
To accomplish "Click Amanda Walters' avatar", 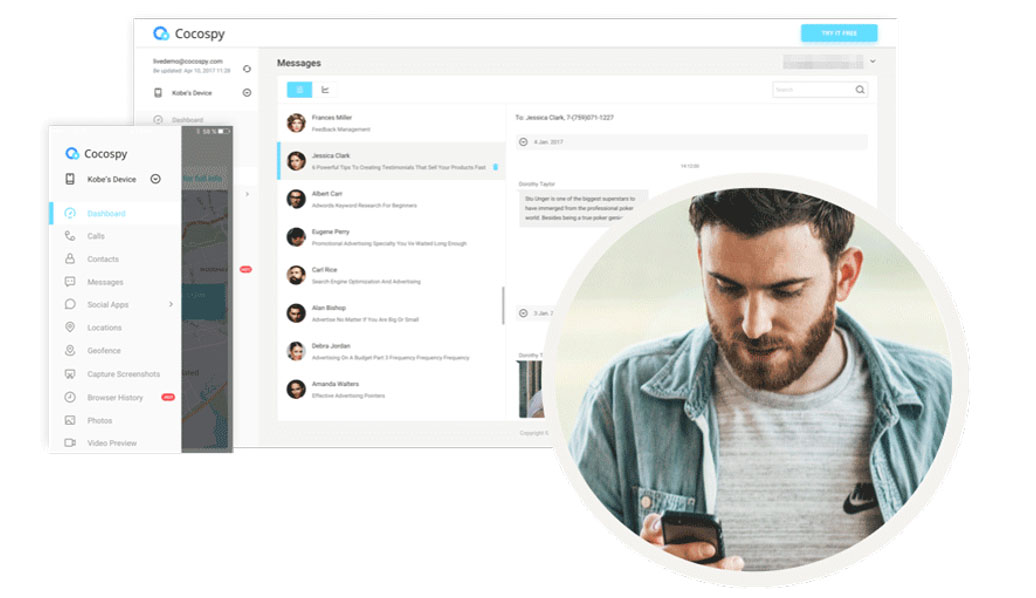I will (296, 389).
